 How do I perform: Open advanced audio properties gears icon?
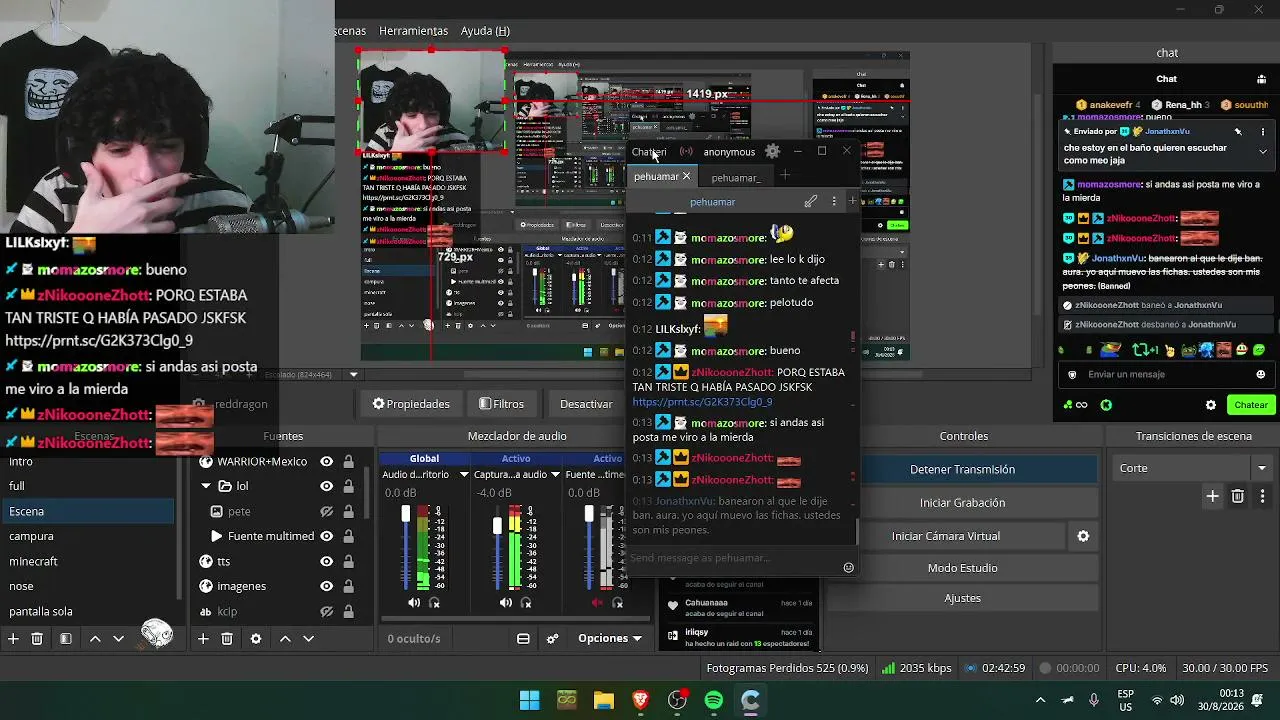tap(552, 638)
